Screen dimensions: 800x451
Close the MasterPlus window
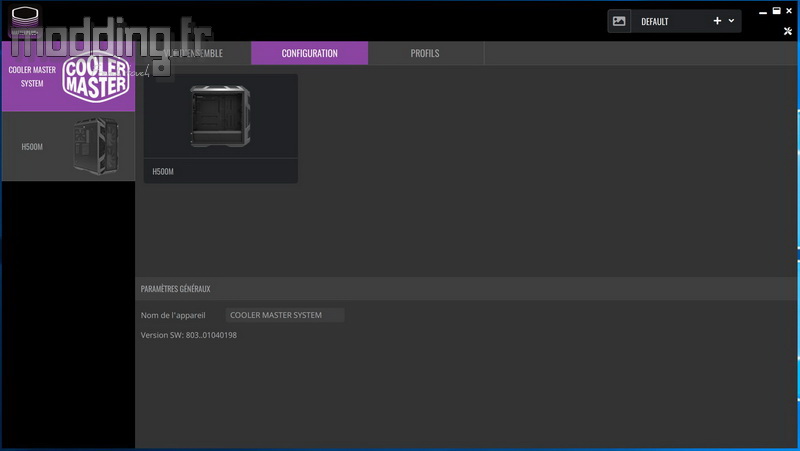click(789, 11)
